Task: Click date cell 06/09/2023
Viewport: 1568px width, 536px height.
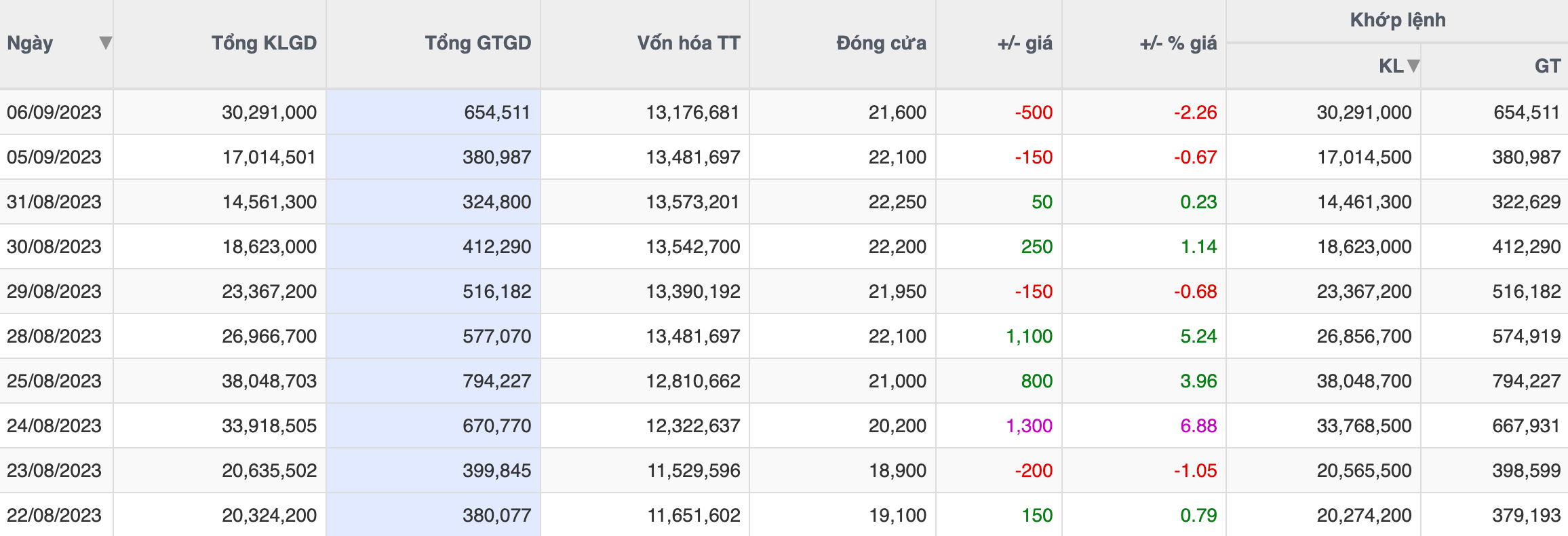Action: tap(54, 112)
